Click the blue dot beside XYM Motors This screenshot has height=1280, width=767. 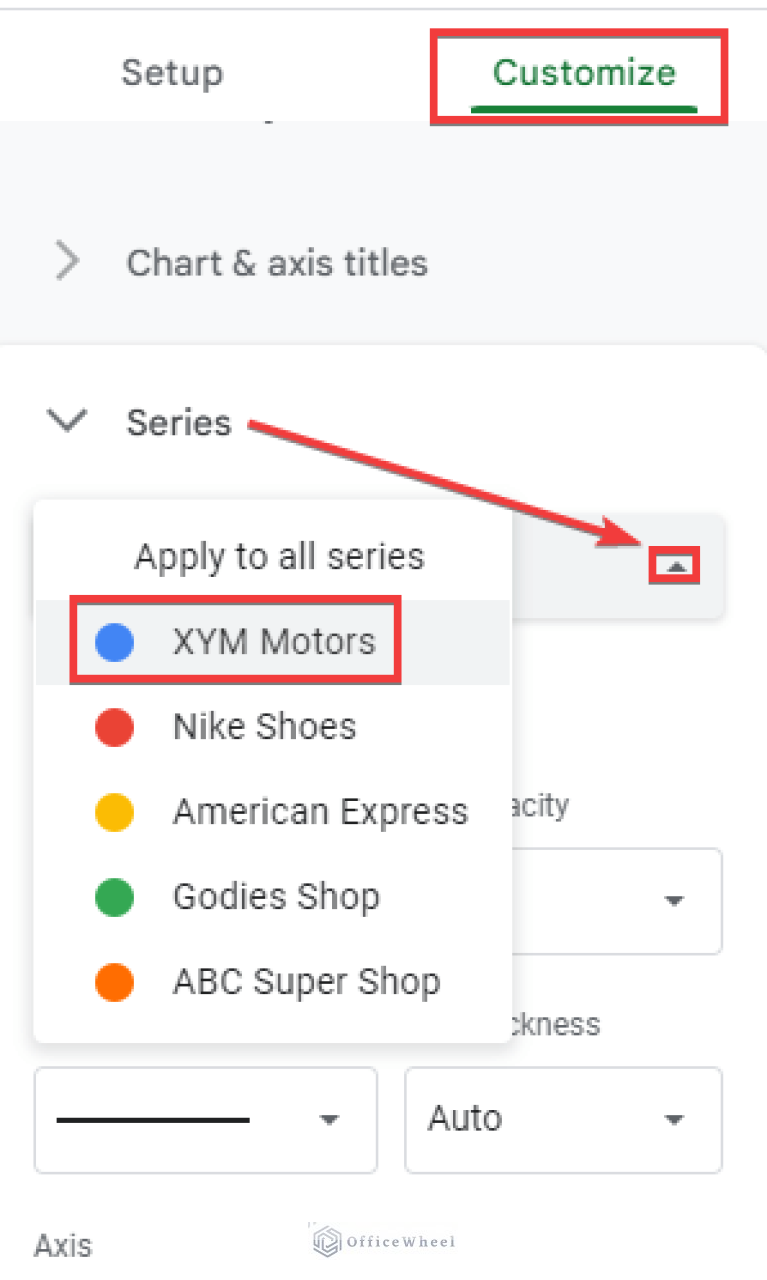(x=112, y=641)
